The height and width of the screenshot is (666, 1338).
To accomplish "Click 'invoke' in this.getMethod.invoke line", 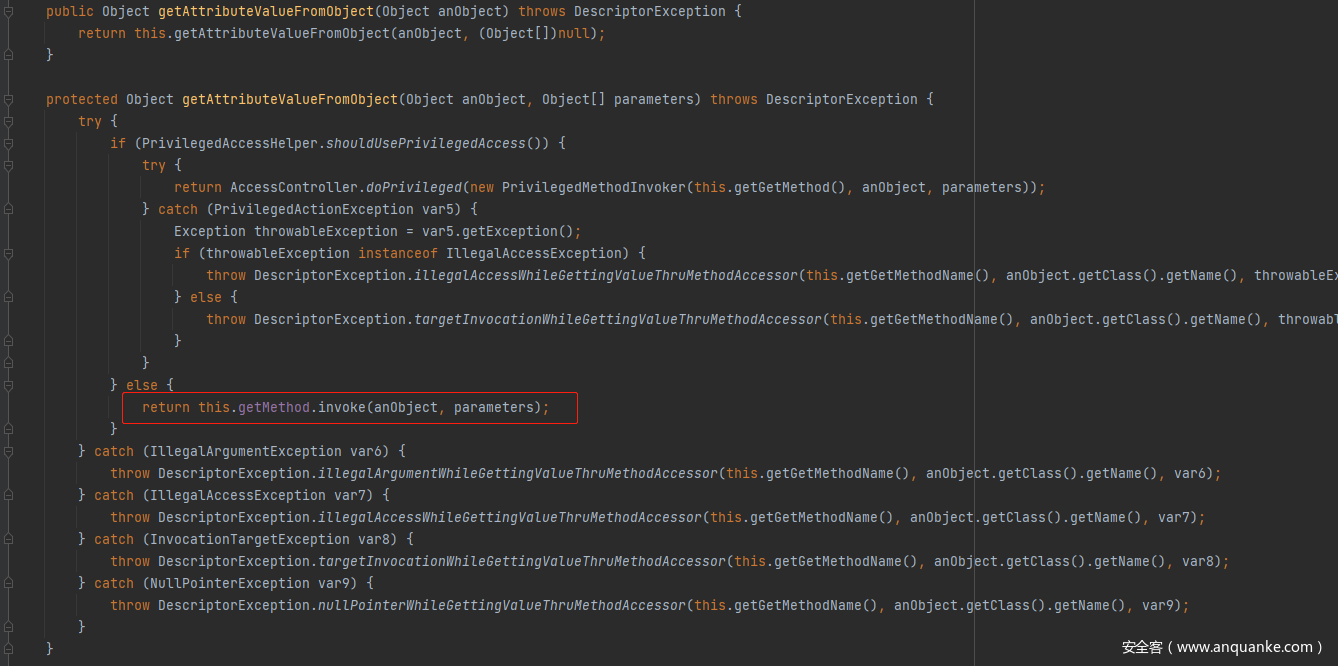I will pyautogui.click(x=342, y=407).
